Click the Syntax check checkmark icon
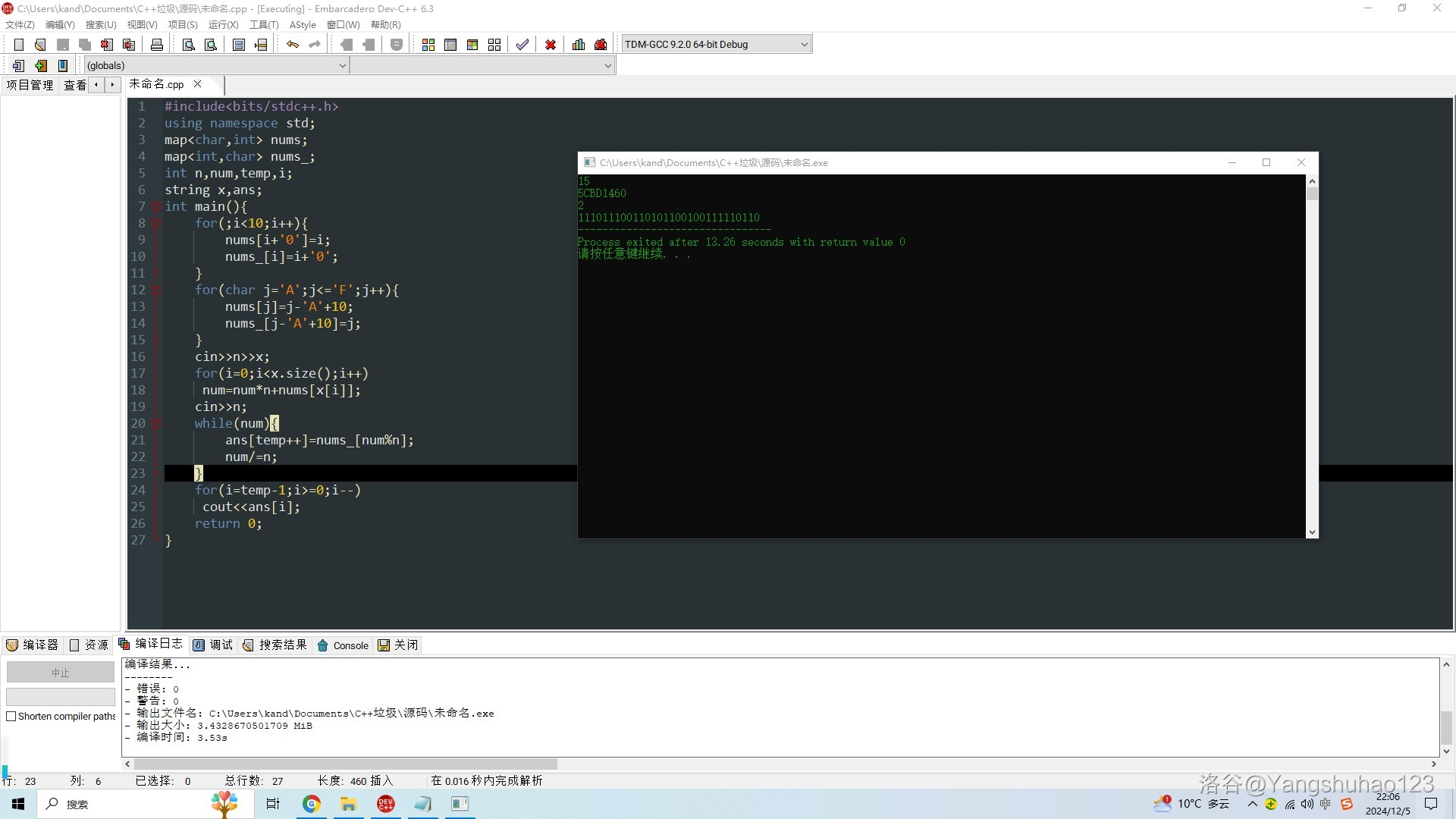1456x819 pixels. tap(522, 45)
